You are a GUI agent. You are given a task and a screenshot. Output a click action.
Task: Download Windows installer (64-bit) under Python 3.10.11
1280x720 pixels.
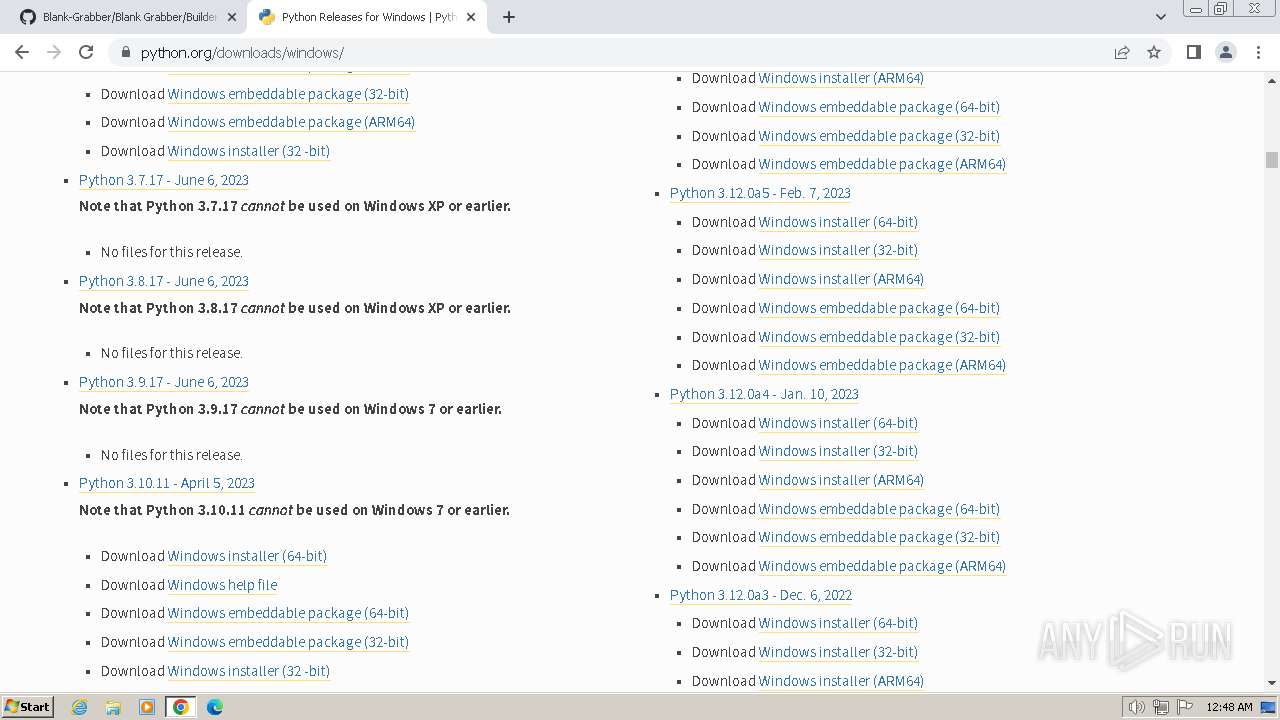tap(247, 556)
